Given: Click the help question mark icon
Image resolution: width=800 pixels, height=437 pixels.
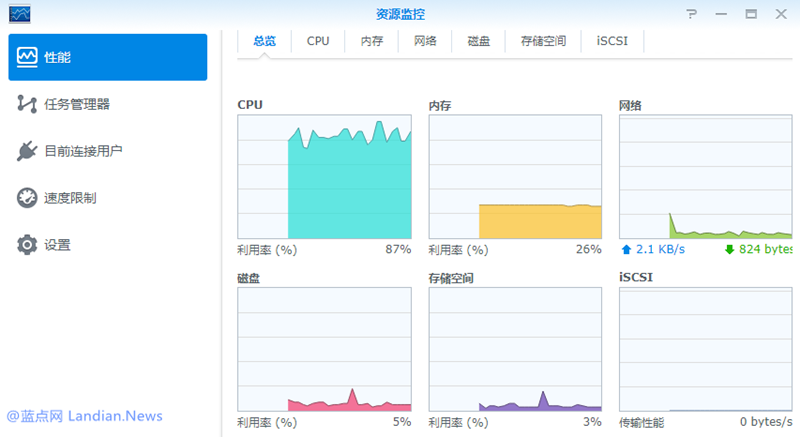Looking at the screenshot, I should coord(691,14).
